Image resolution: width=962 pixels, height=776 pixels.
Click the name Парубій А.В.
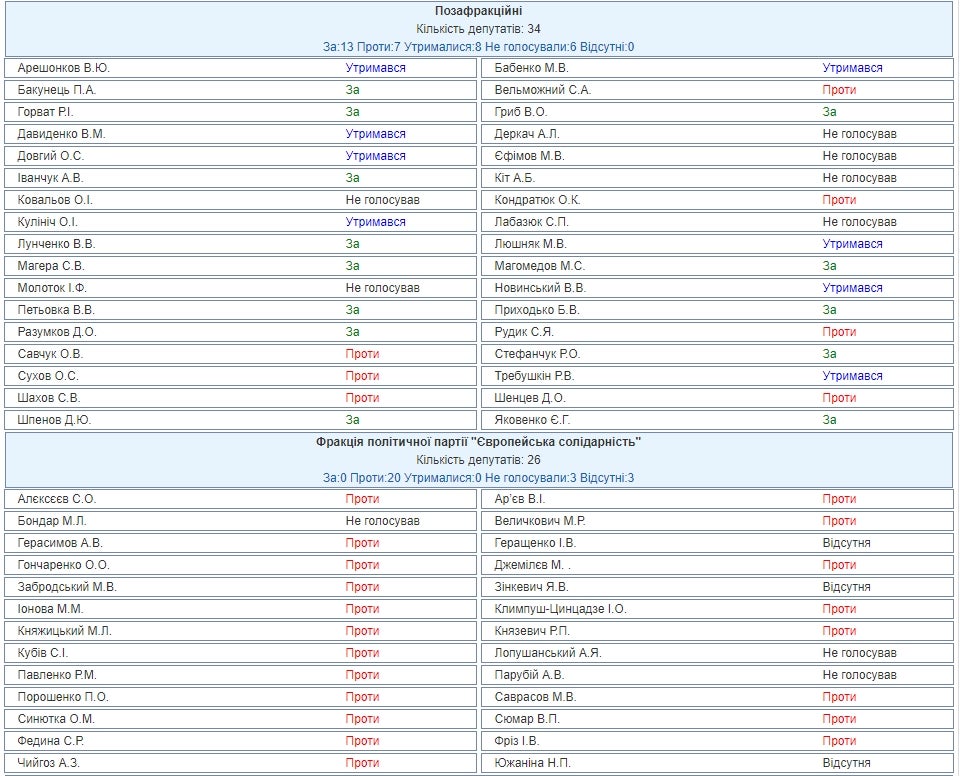point(529,675)
